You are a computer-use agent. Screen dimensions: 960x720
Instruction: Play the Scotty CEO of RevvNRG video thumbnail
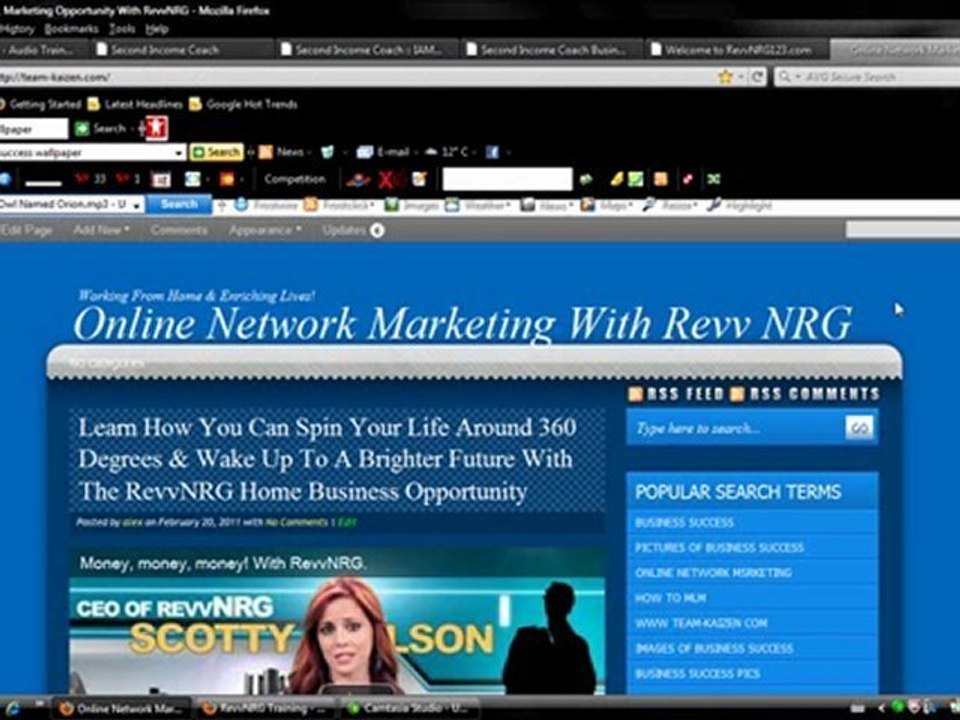(337, 636)
